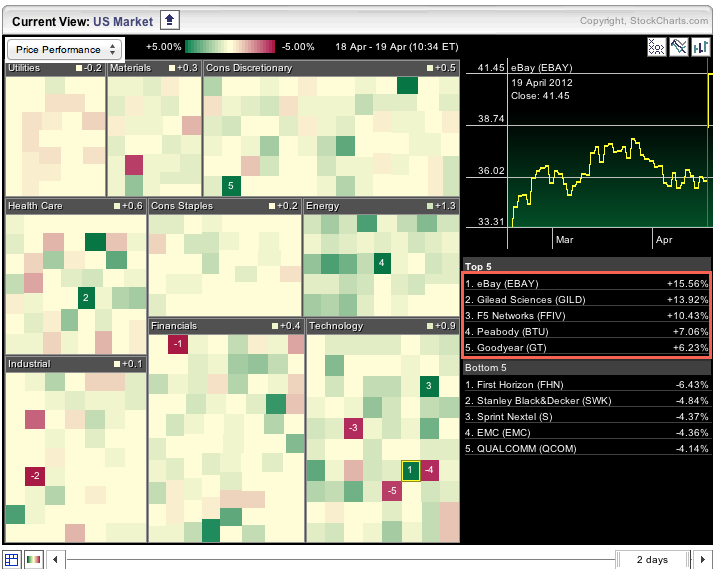Select the Materials sector header
Screen dimensions: 716x569
[x=154, y=68]
